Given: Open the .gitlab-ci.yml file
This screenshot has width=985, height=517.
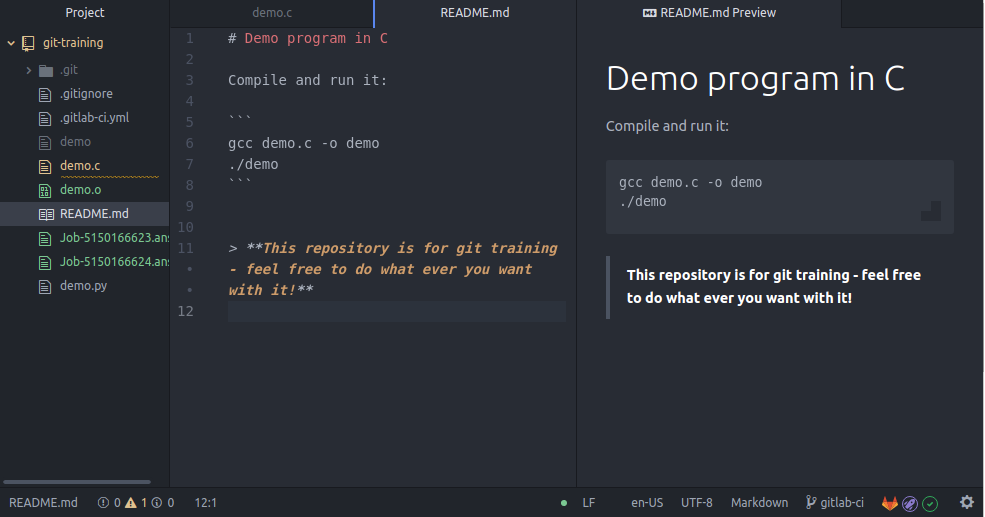Looking at the screenshot, I should coord(94,118).
